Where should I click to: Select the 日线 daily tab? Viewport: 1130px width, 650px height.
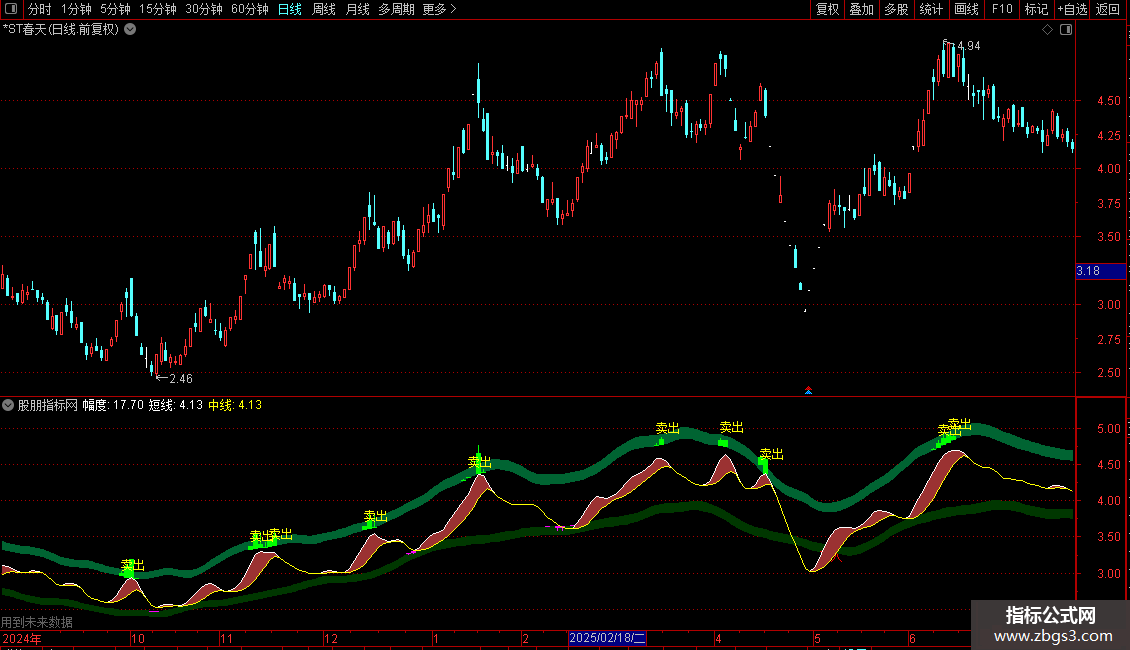[290, 9]
